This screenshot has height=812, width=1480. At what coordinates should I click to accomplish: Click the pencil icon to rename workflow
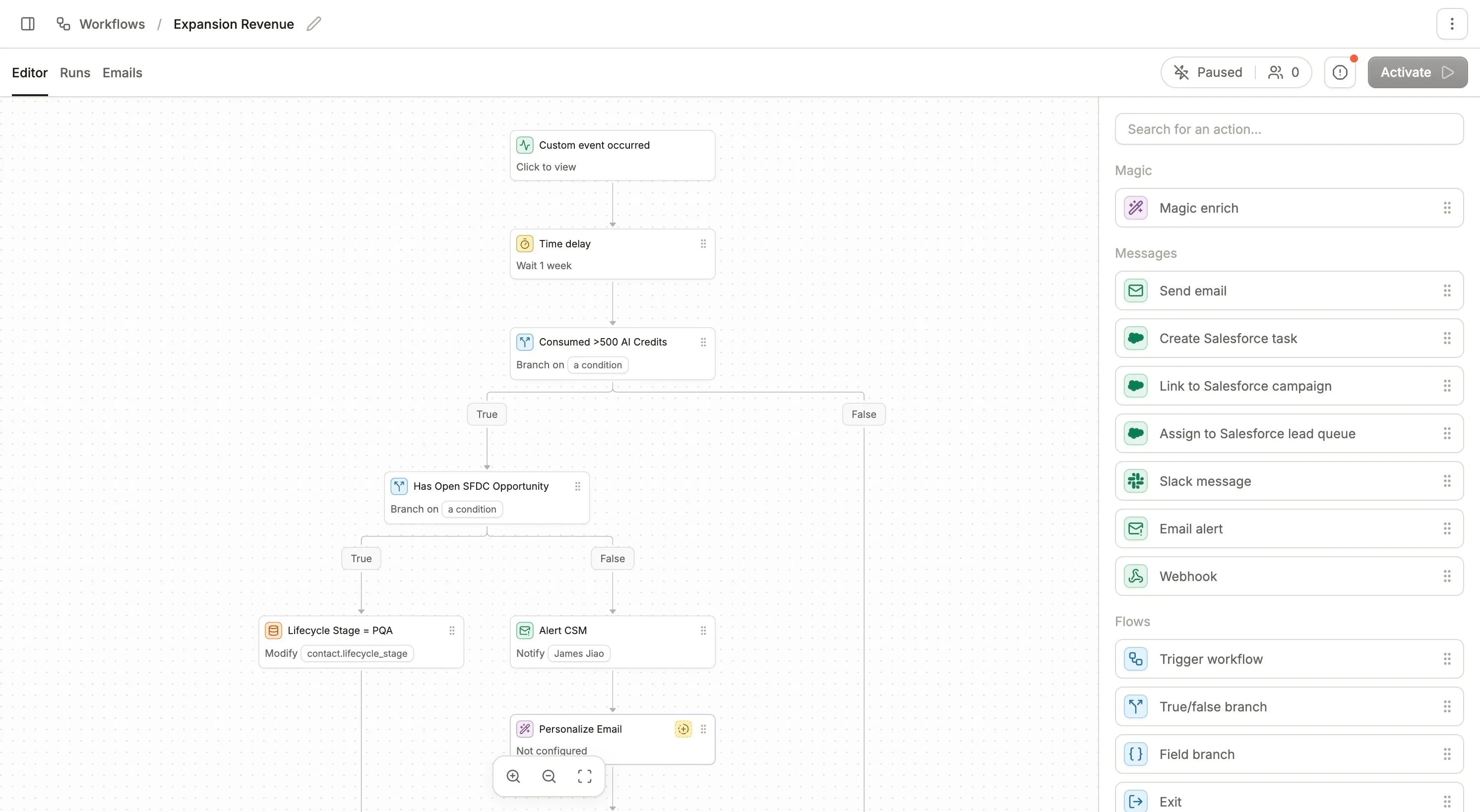click(313, 24)
